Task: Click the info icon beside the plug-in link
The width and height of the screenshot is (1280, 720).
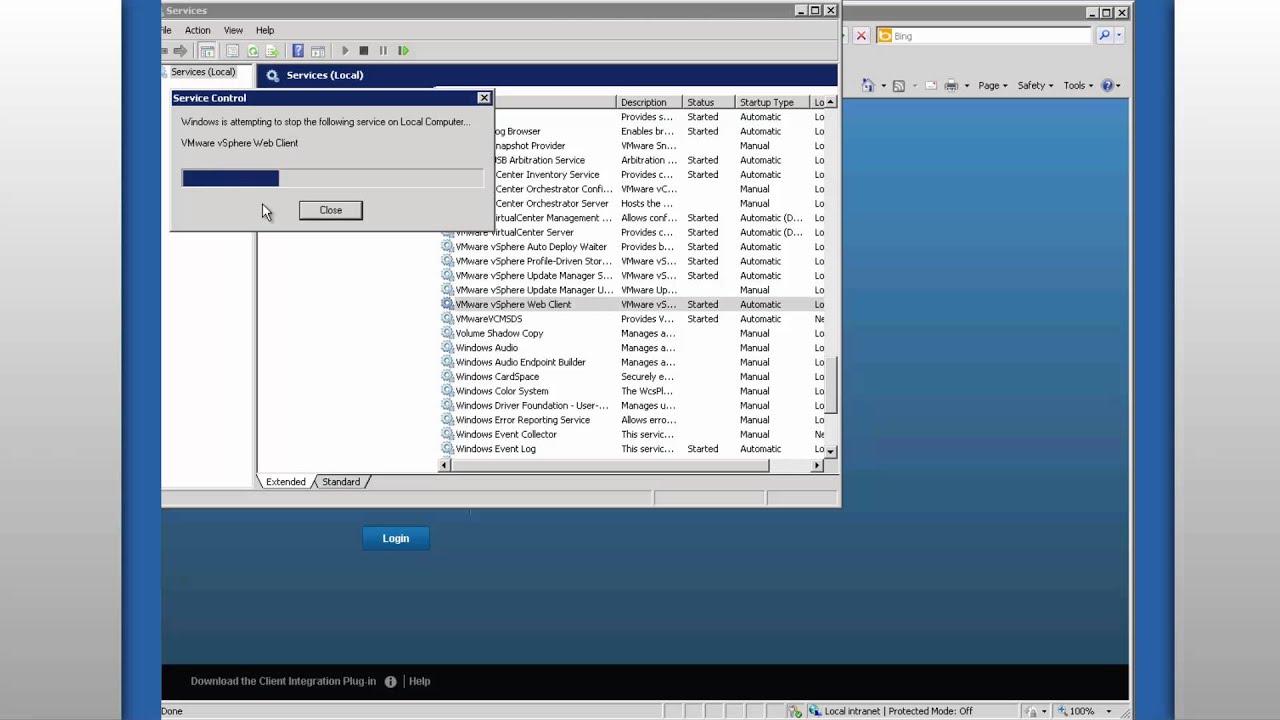Action: coord(391,681)
